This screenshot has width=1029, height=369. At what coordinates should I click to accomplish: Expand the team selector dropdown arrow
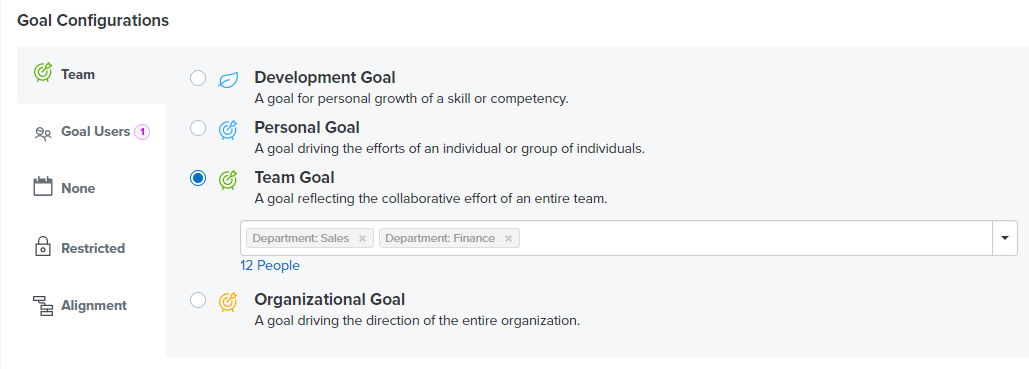tap(1005, 238)
